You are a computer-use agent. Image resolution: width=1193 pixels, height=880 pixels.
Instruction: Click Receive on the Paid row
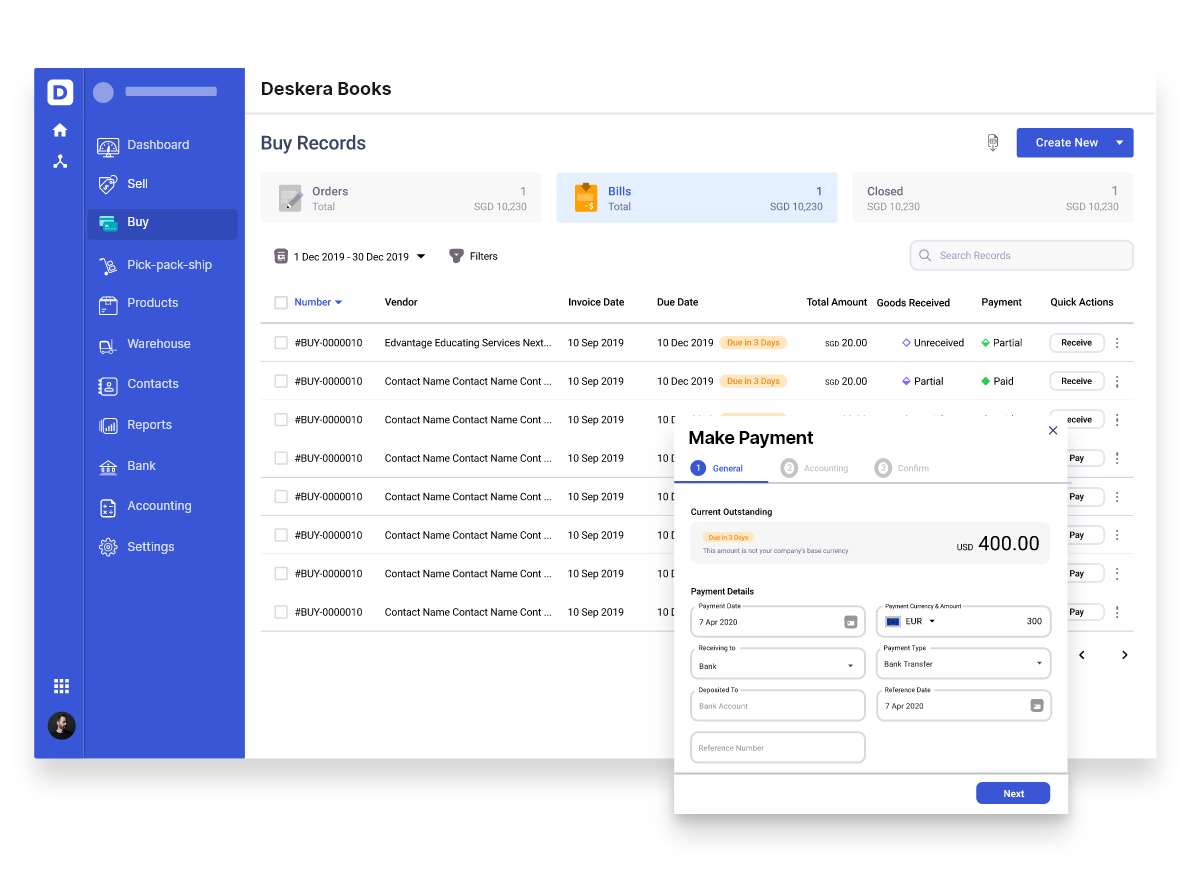1077,381
